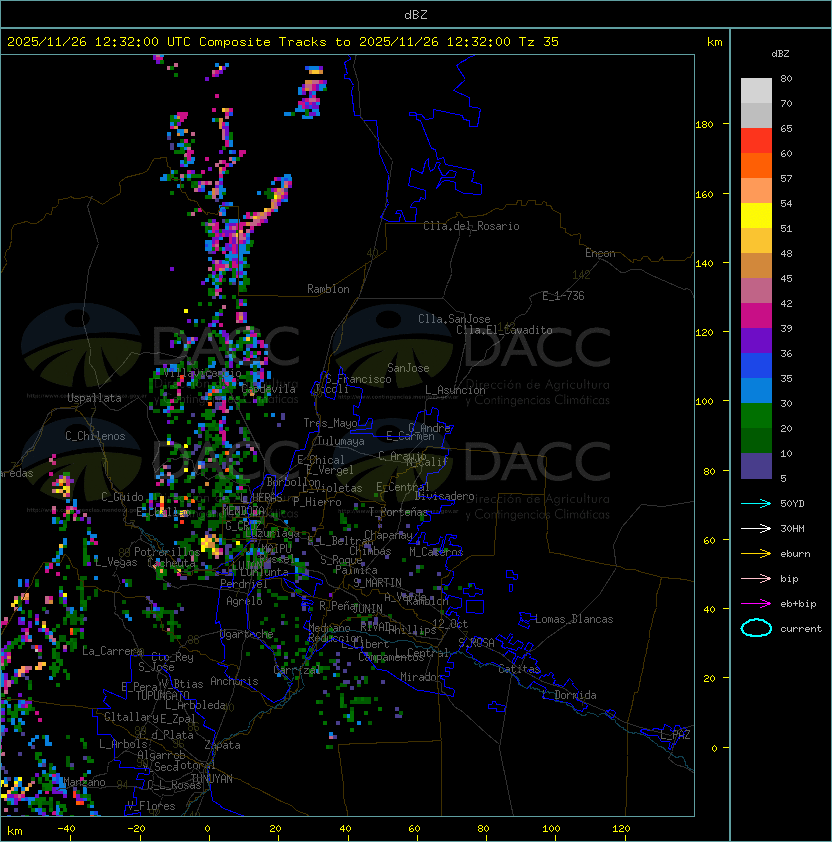This screenshot has width=832, height=842.
Task: Click the 'km' unit label at bottom left
Action: pos(15,831)
